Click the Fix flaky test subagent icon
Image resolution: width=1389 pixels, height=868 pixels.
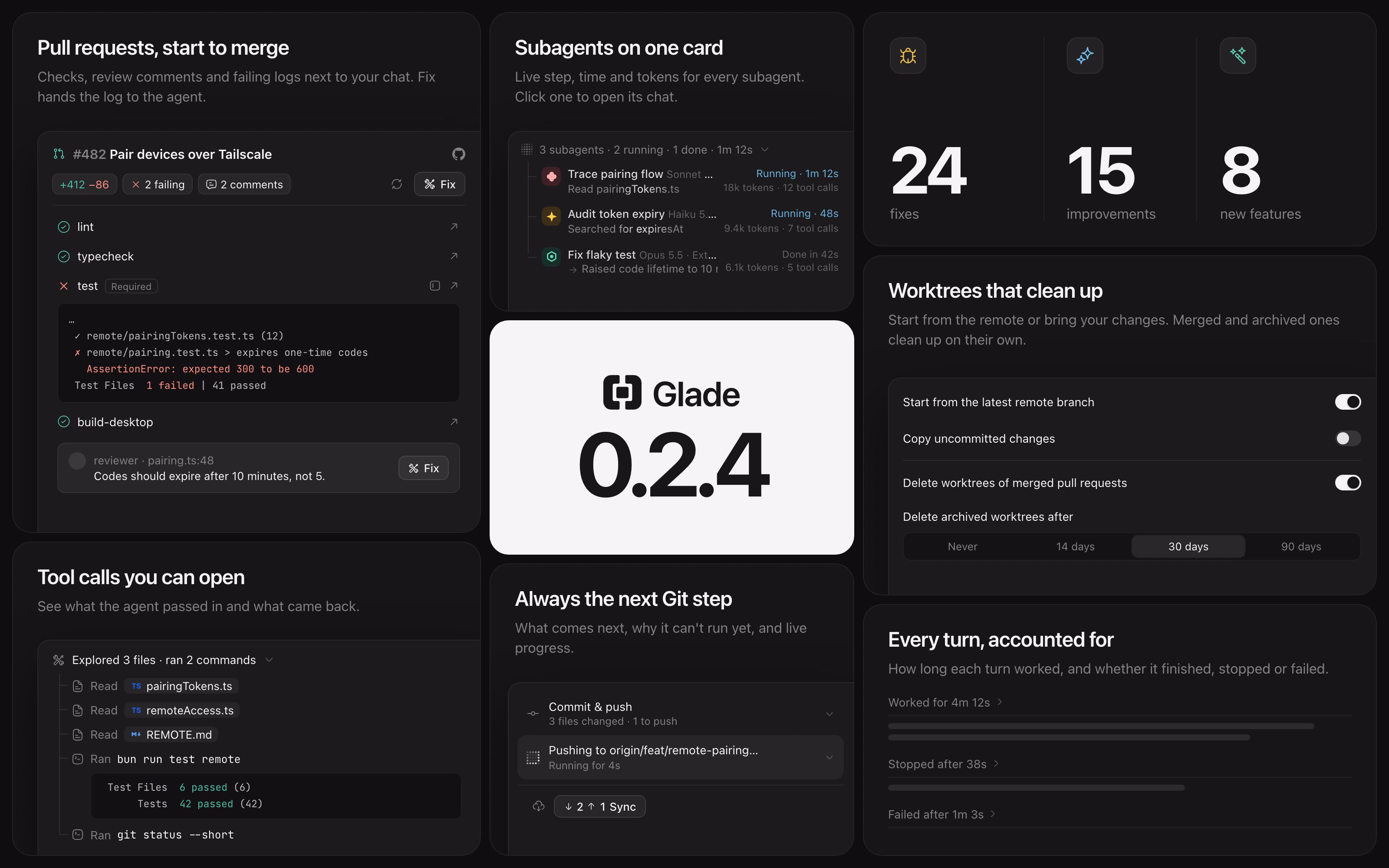coord(551,256)
